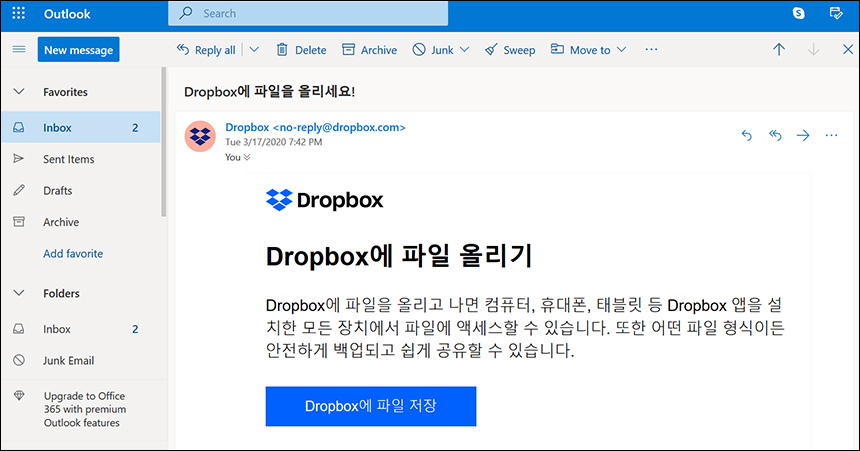The image size is (860, 451).
Task: Click the Junk Email blocked-circle icon
Action: [x=19, y=360]
